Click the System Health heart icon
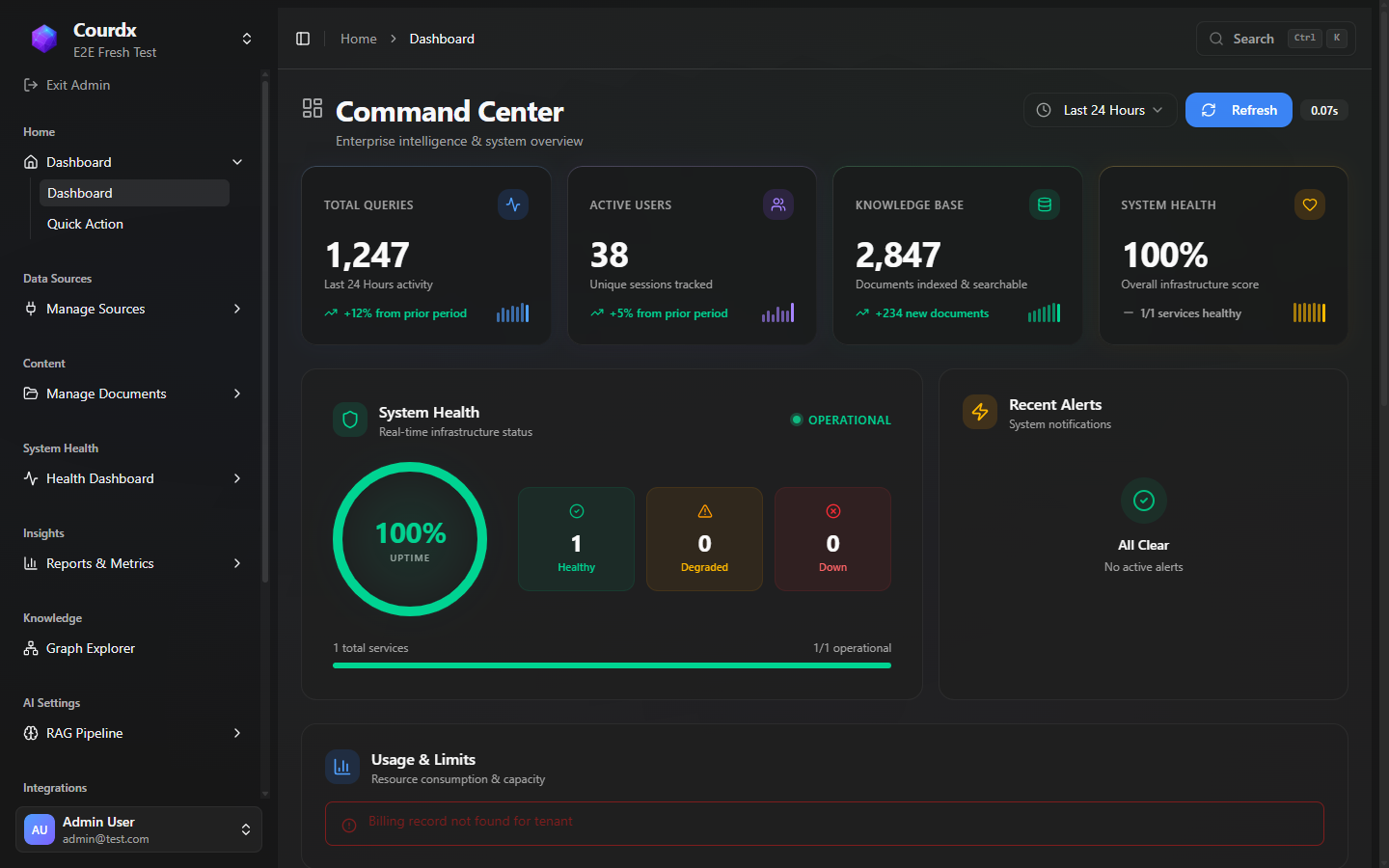The height and width of the screenshot is (868, 1389). [1309, 204]
